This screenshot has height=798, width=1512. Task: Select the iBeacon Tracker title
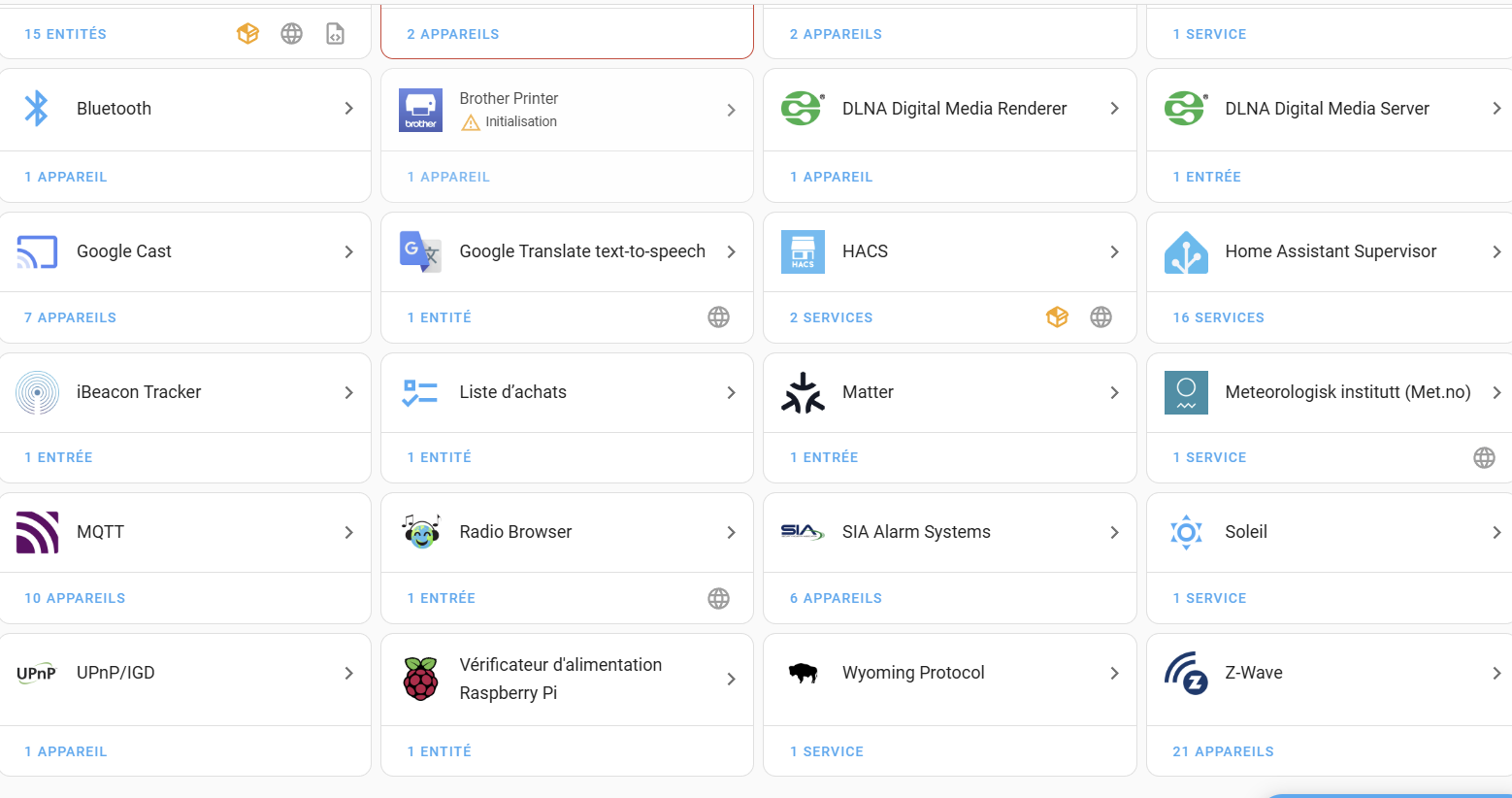coord(139,392)
